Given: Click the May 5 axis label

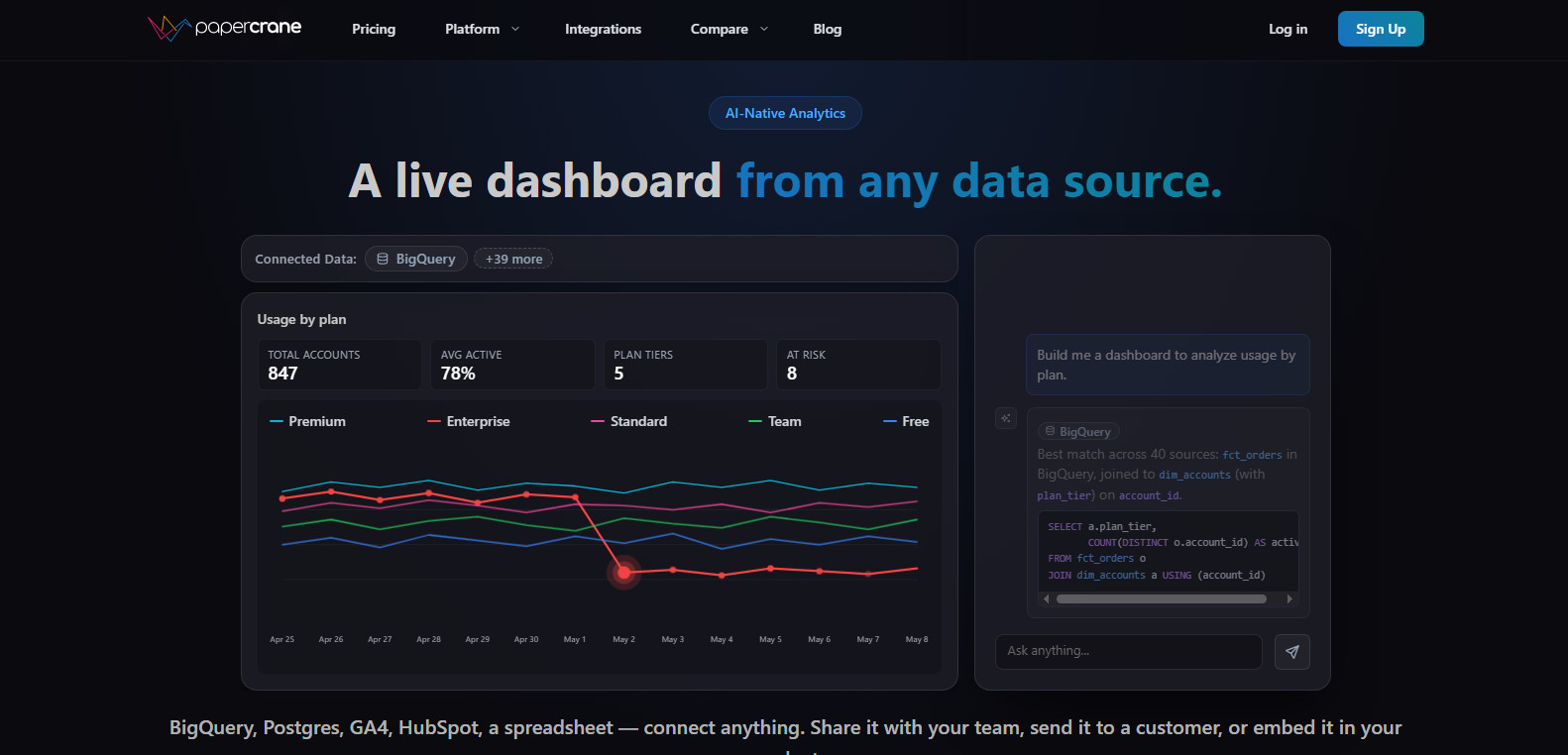Looking at the screenshot, I should (770, 639).
